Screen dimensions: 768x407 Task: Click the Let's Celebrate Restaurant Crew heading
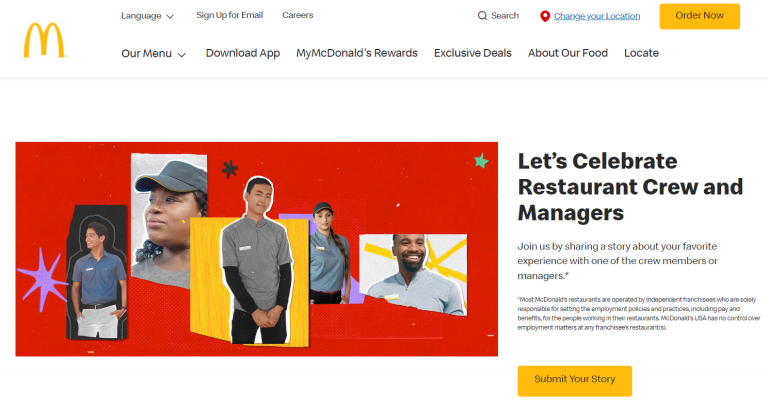click(x=630, y=187)
